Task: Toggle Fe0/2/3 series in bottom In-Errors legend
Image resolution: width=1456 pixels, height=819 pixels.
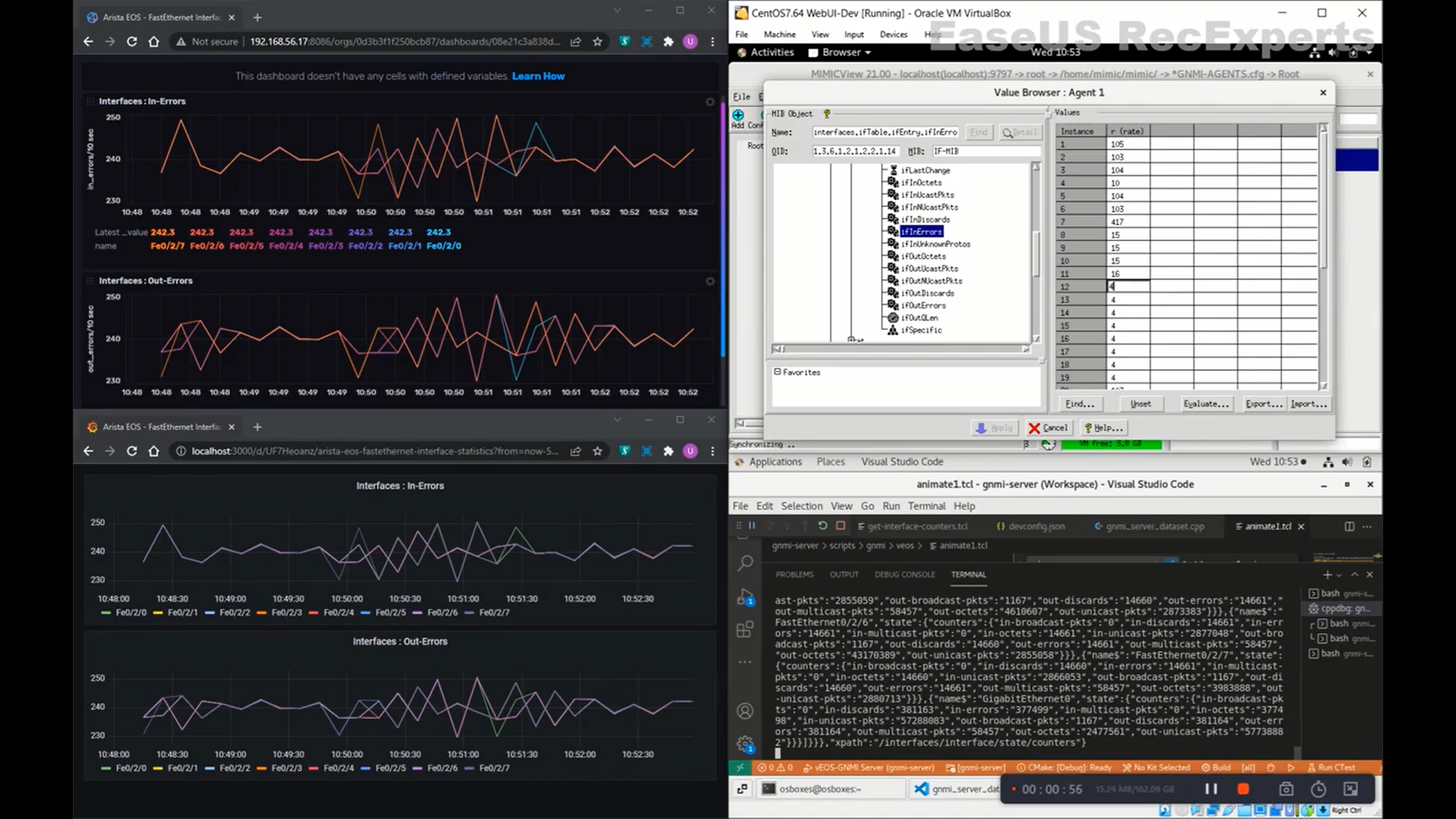Action: pyautogui.click(x=279, y=613)
